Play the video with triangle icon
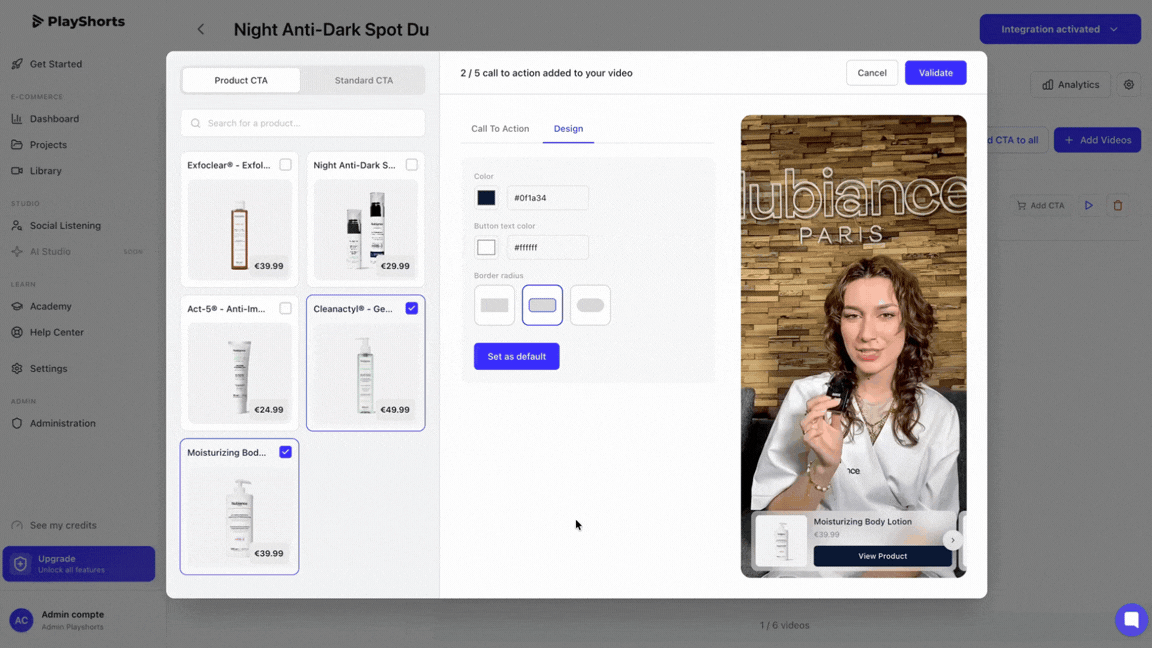Viewport: 1152px width, 648px height. point(1089,206)
